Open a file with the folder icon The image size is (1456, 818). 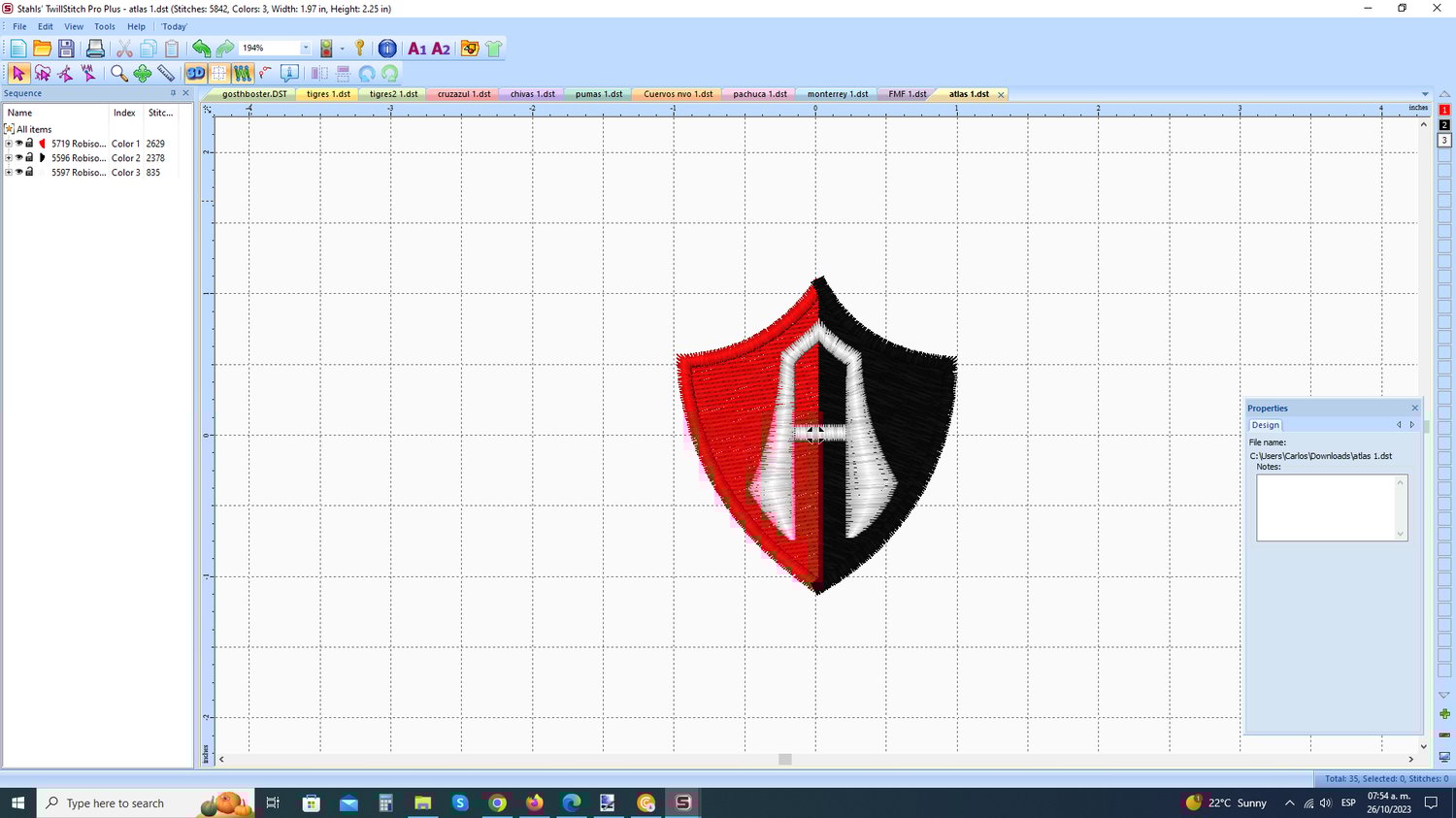coord(42,49)
